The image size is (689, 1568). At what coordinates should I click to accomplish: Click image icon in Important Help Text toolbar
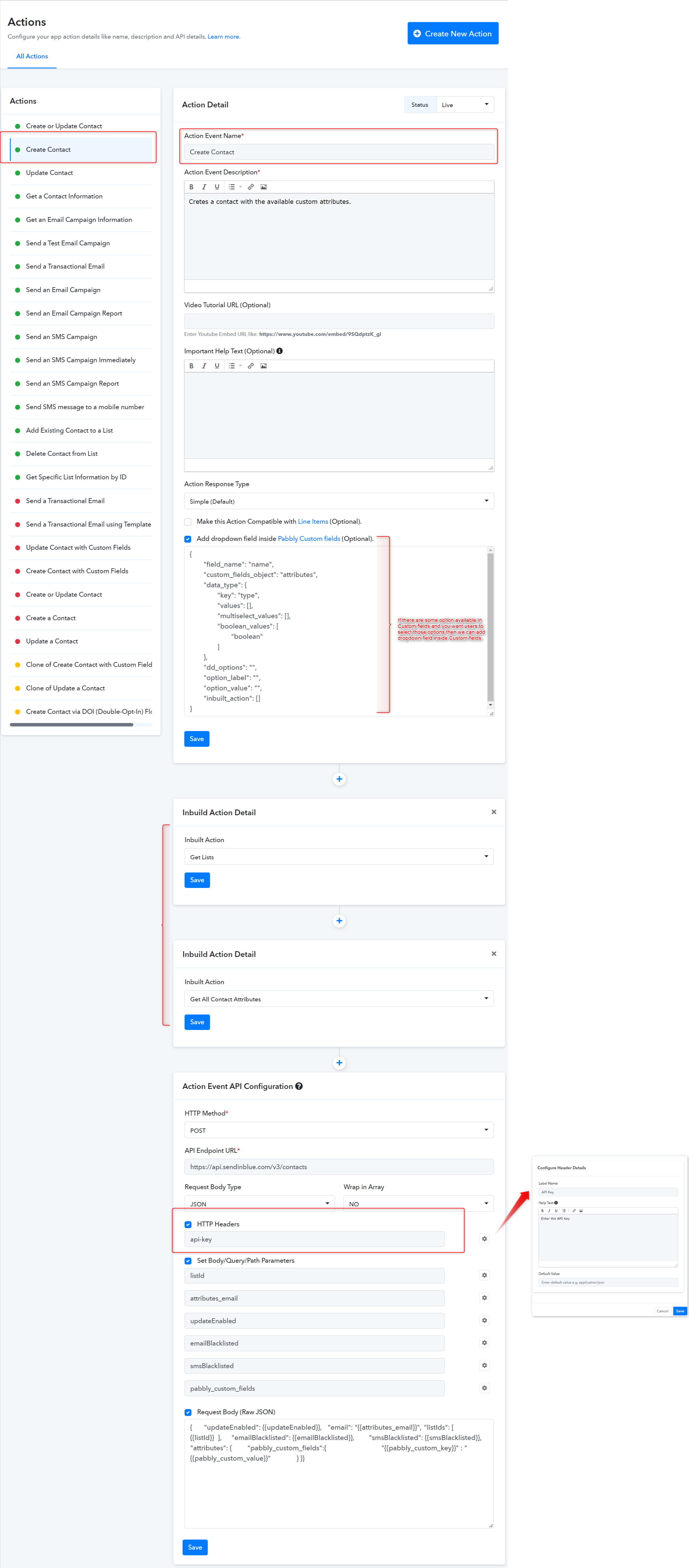point(263,366)
